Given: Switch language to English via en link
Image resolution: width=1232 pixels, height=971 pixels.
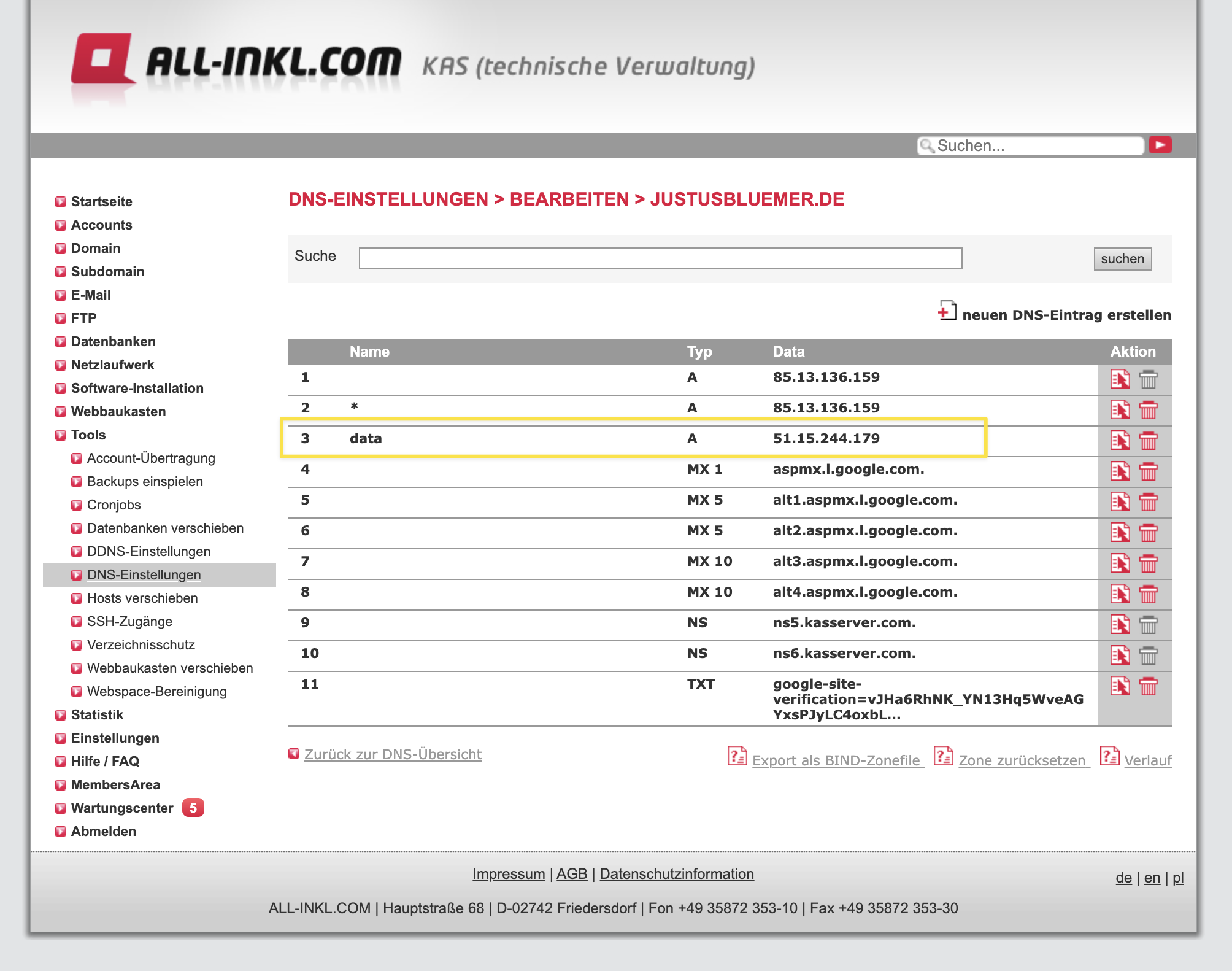Looking at the screenshot, I should pos(1152,878).
